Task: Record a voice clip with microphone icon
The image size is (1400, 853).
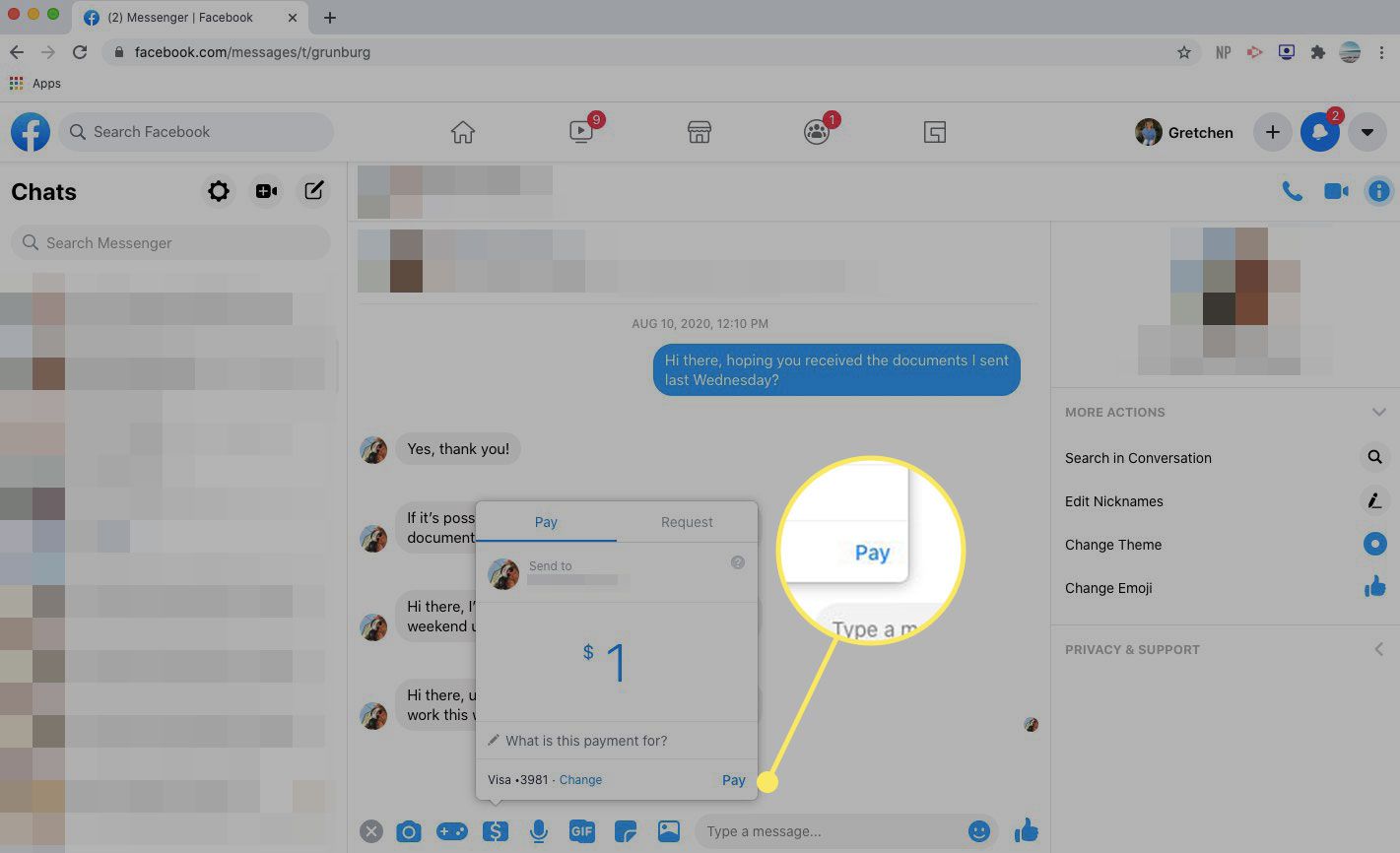Action: 539,831
